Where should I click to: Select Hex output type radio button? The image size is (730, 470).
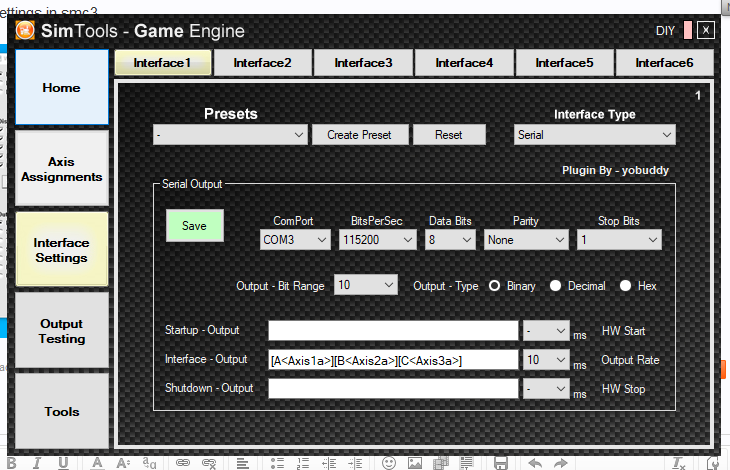click(x=625, y=286)
